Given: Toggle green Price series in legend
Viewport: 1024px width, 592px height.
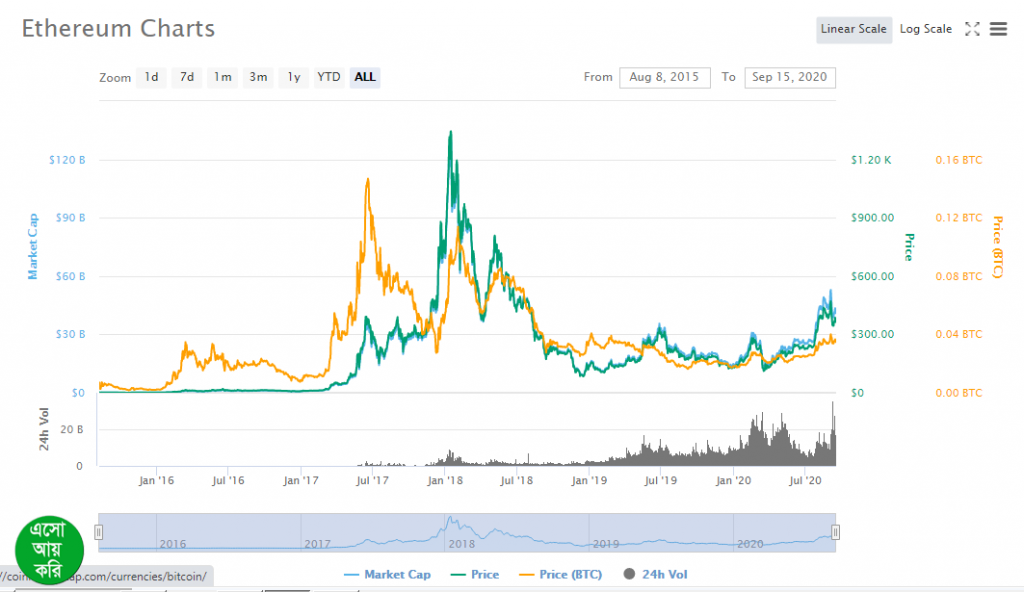Looking at the screenshot, I should pyautogui.click(x=479, y=575).
